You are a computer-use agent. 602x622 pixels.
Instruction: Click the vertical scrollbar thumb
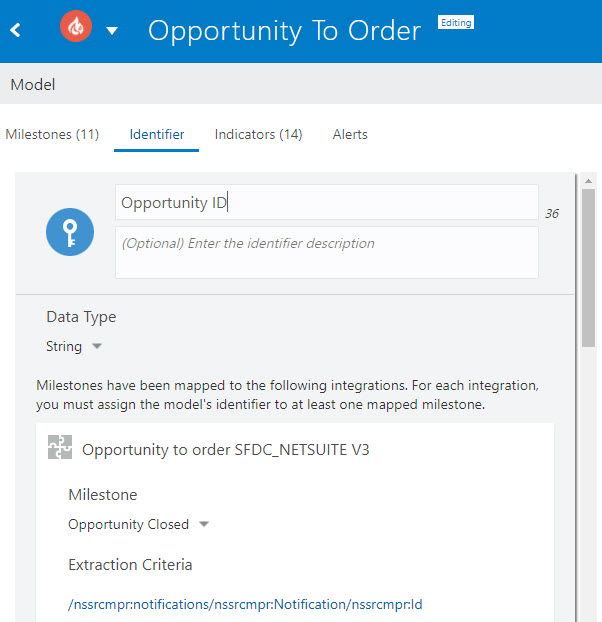589,268
